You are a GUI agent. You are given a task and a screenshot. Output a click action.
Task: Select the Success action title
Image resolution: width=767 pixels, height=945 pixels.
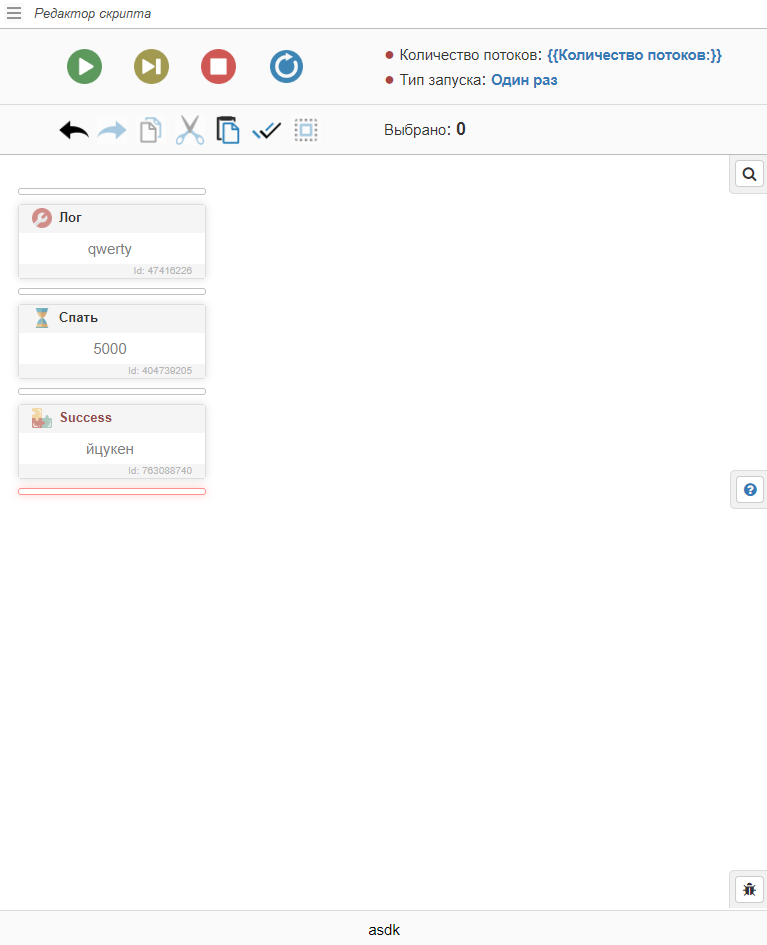86,418
